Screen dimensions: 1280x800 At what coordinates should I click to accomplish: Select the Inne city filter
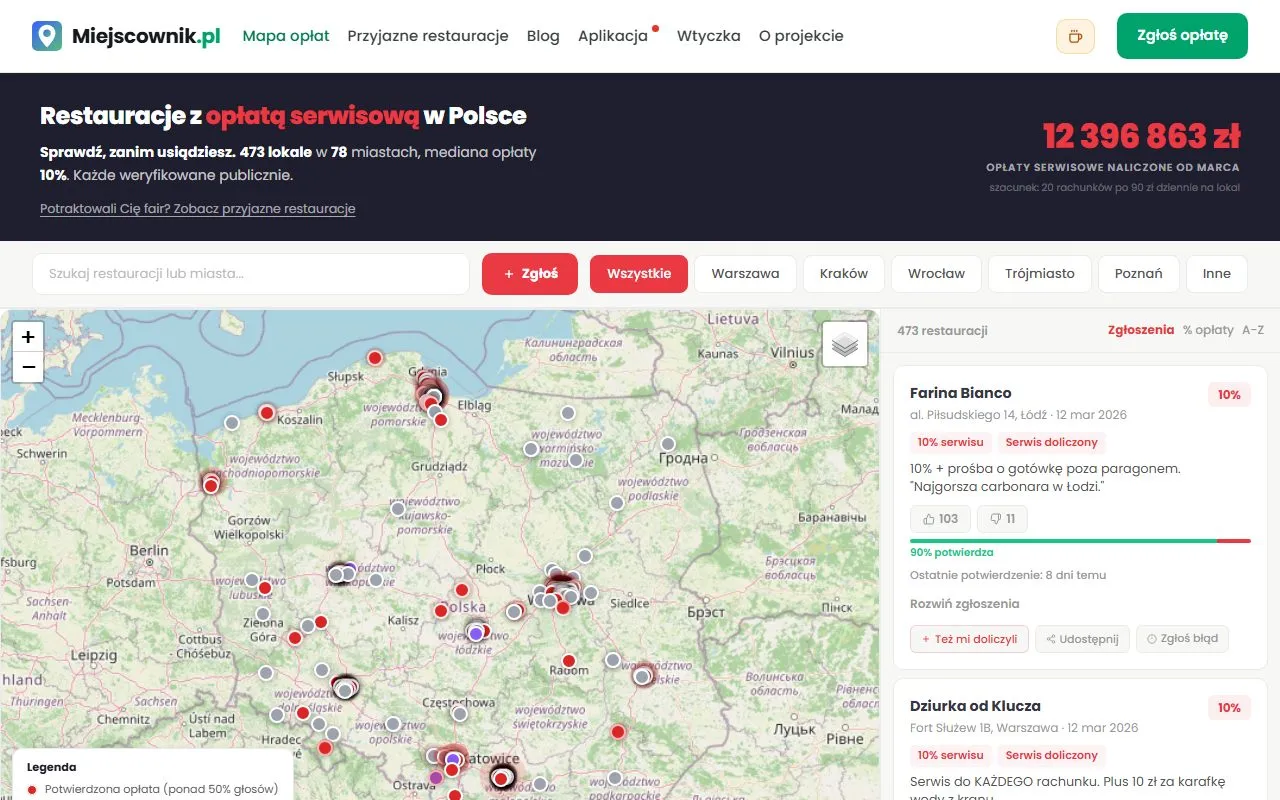(1217, 274)
